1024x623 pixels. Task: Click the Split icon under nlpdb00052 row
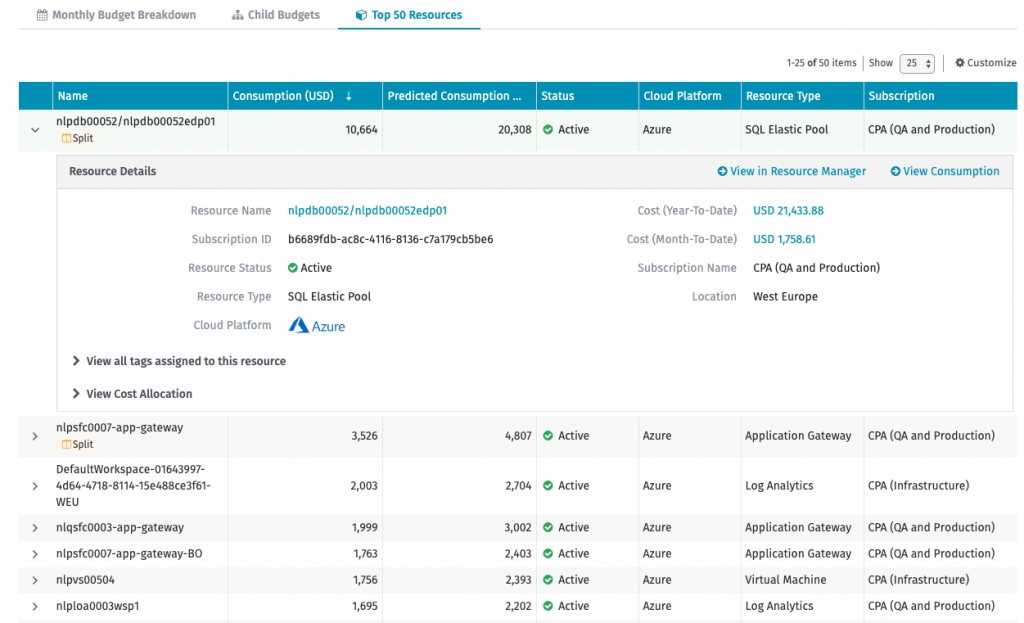click(67, 139)
